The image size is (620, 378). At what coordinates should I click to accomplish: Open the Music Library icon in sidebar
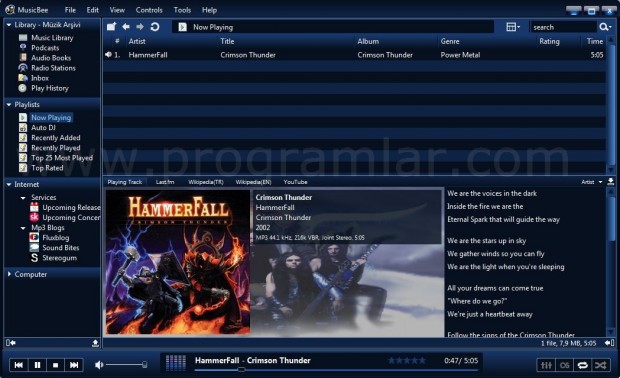tap(23, 38)
